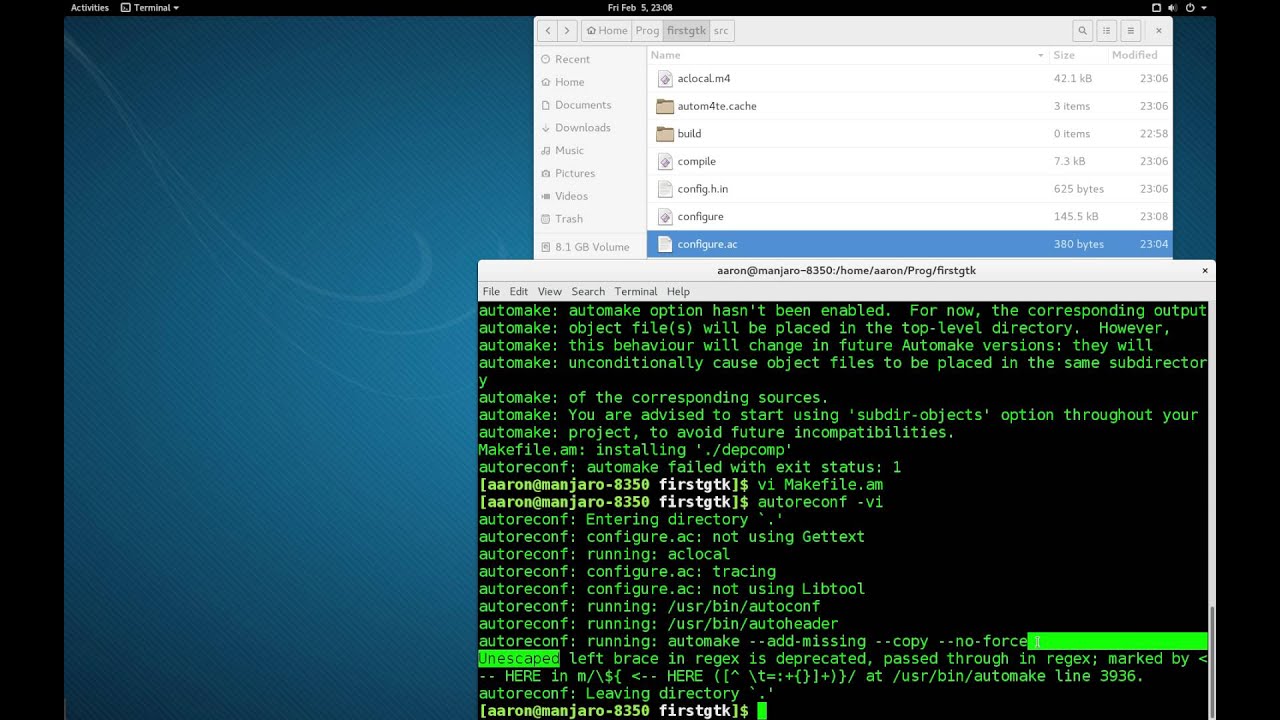This screenshot has height=720, width=1280.
Task: Click the 0 items size of build
Action: 1072,133
